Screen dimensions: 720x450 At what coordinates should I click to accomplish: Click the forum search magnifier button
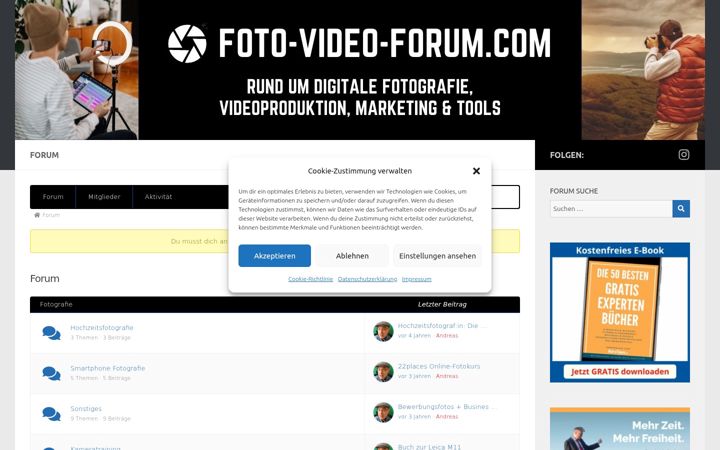[x=681, y=208]
